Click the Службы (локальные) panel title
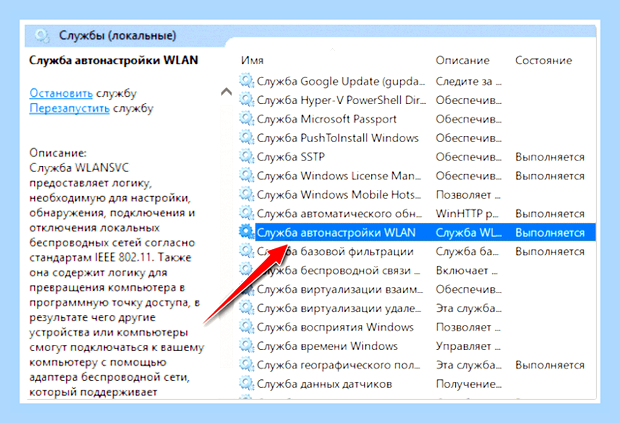The image size is (620, 423). click(x=117, y=36)
